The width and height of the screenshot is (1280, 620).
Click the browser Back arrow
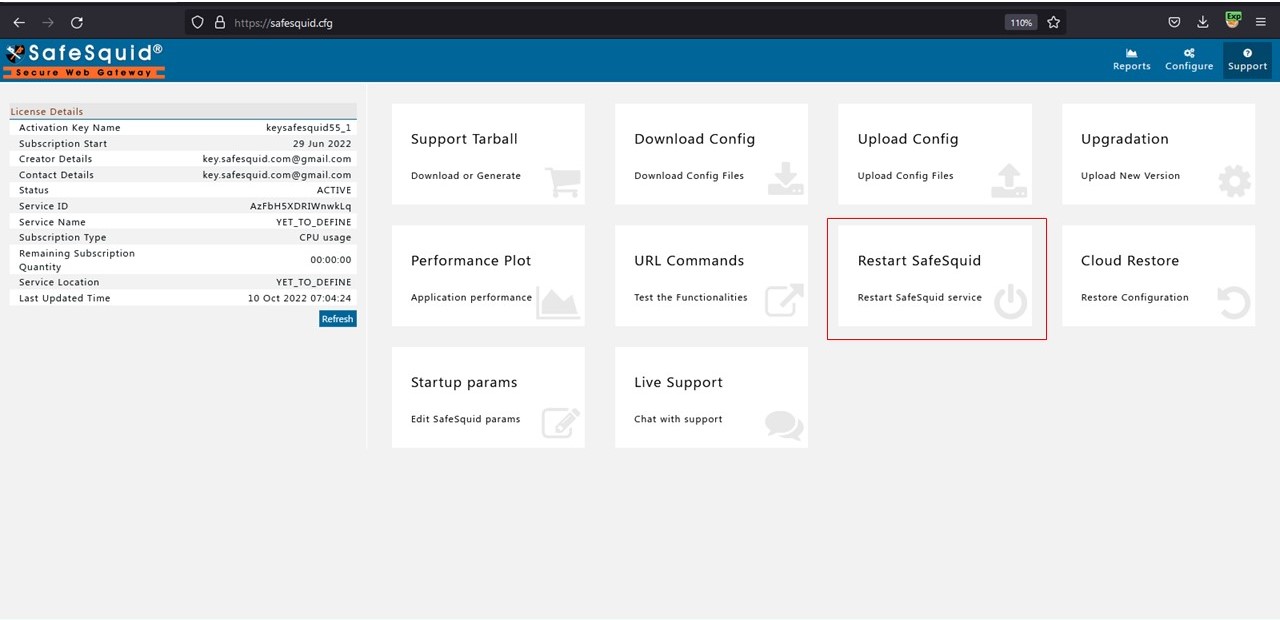click(x=19, y=22)
